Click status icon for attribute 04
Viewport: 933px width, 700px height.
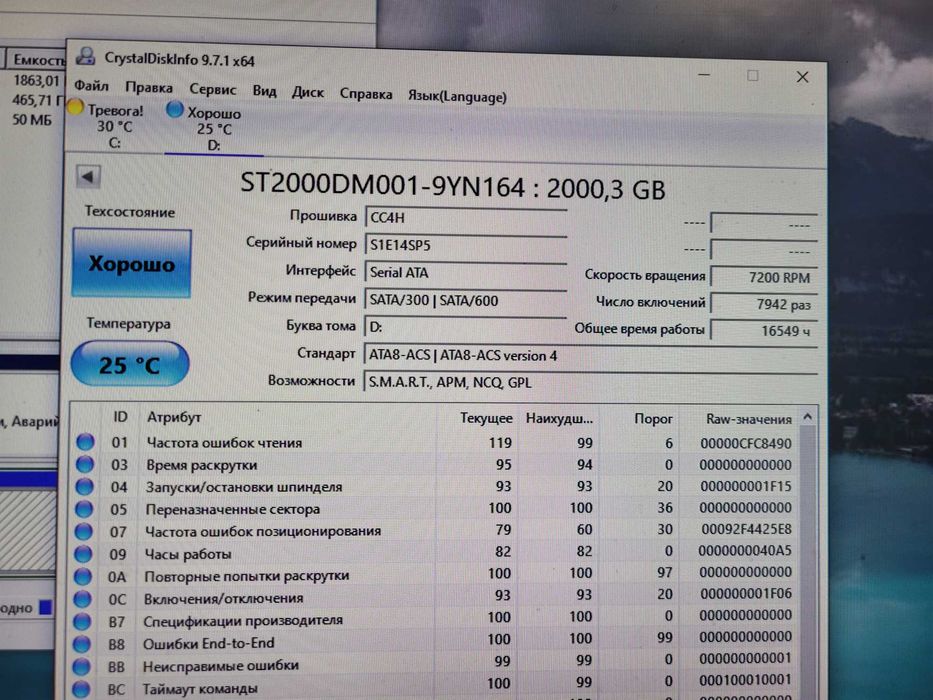click(84, 486)
